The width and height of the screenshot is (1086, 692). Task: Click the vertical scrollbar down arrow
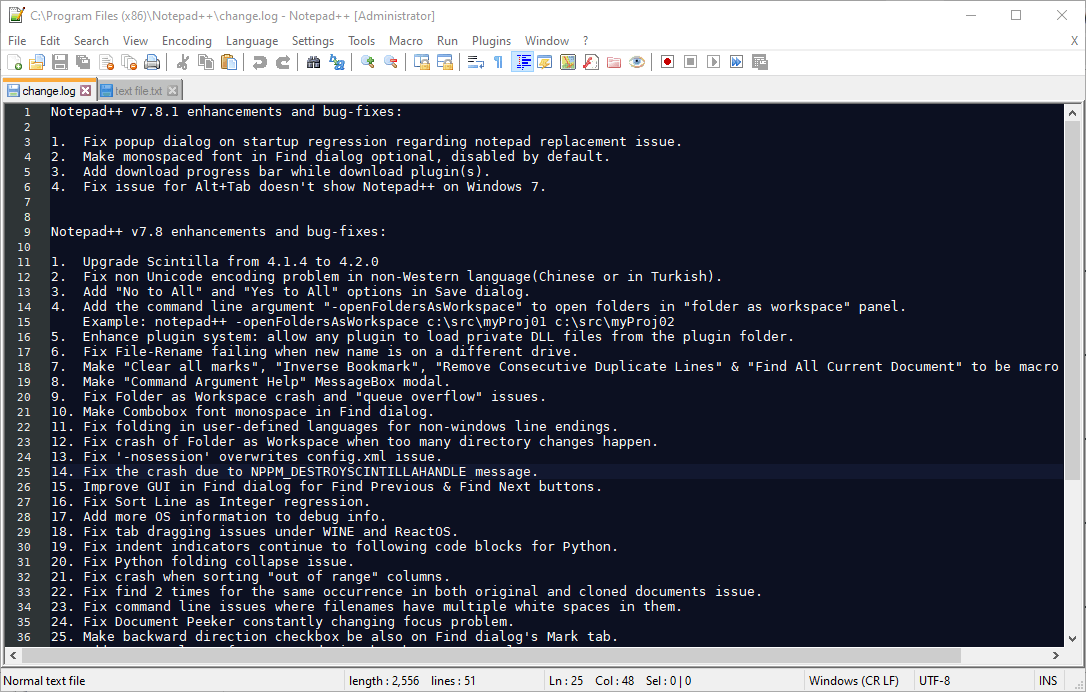1073,637
